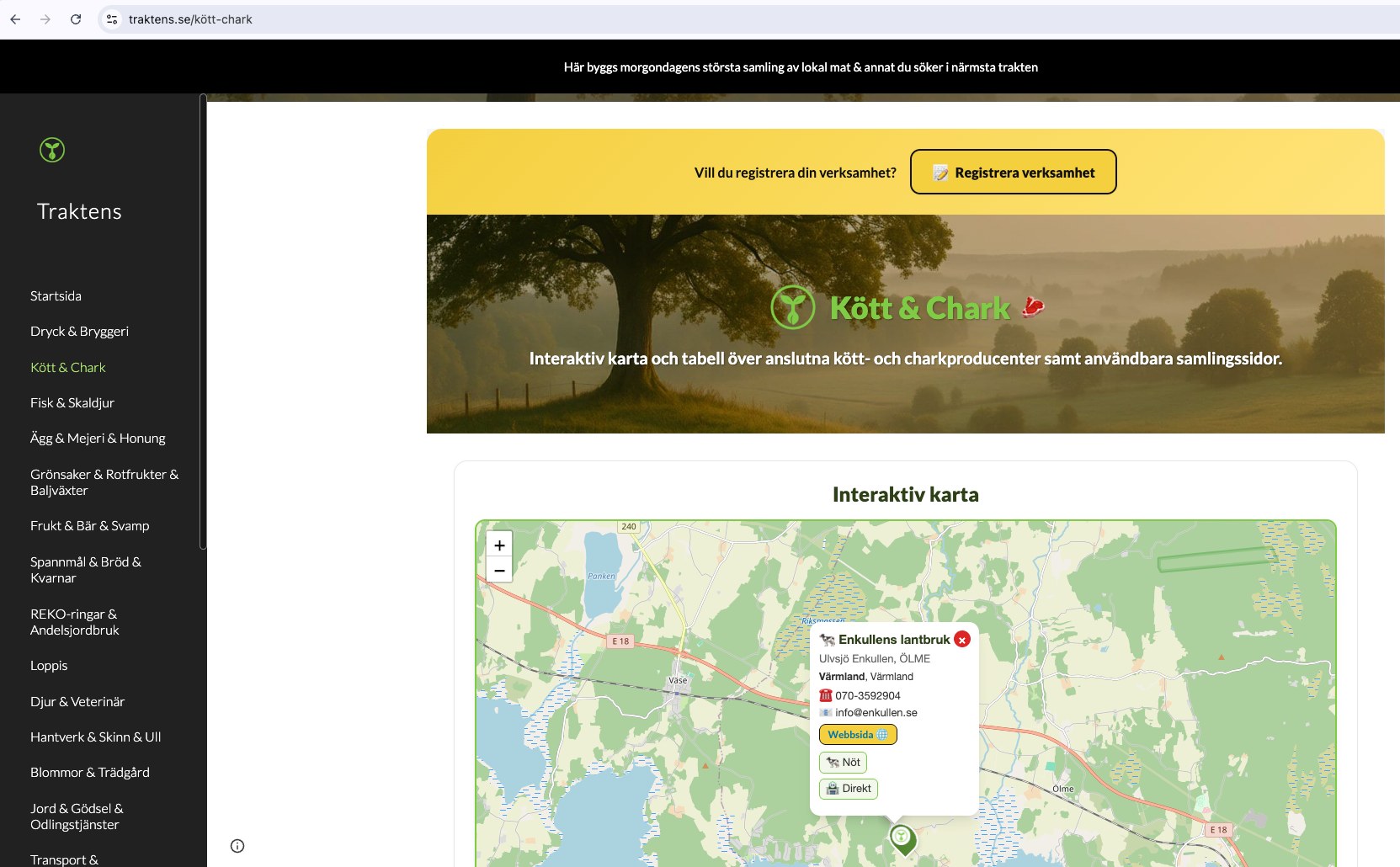The height and width of the screenshot is (867, 1400).
Task: Go back with the browser back arrow
Action: [x=15, y=19]
